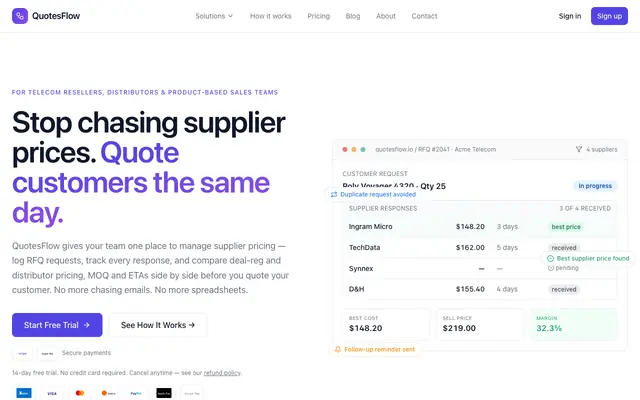Open the How it works page
Viewport: 640px width, 400px height.
click(271, 16)
